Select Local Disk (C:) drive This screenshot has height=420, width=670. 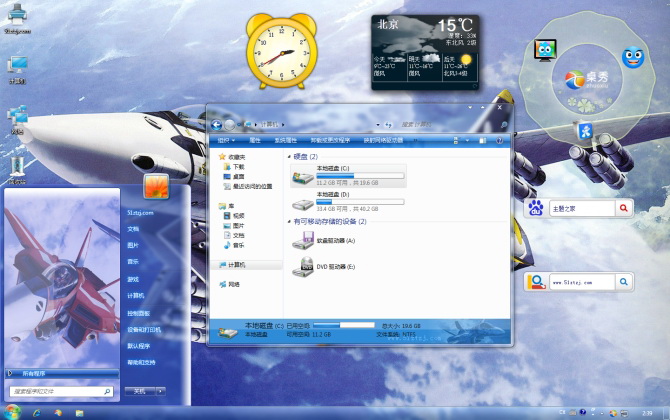click(348, 176)
